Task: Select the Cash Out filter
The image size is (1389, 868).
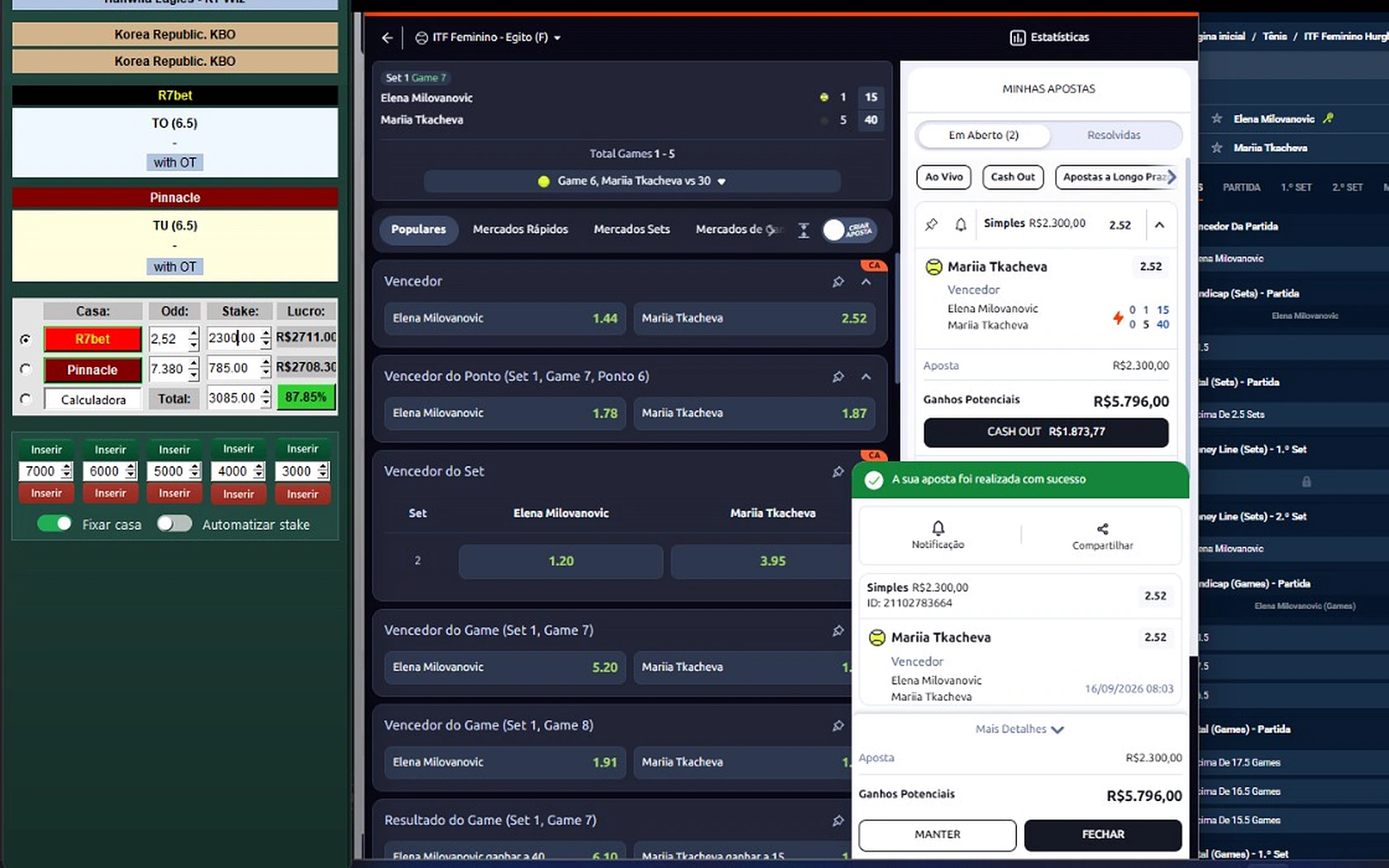Action: coord(1013,177)
